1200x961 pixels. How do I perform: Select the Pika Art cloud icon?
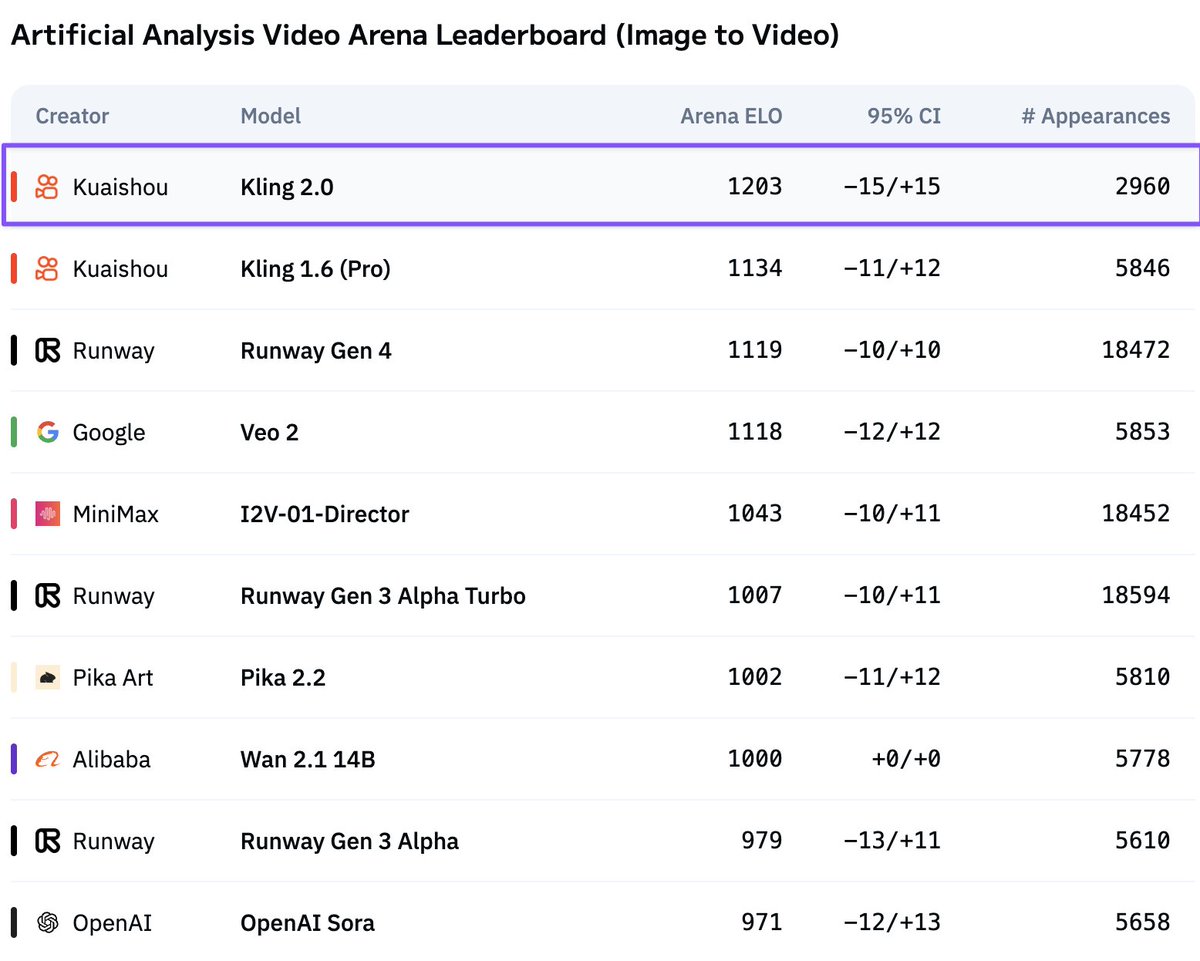point(45,677)
